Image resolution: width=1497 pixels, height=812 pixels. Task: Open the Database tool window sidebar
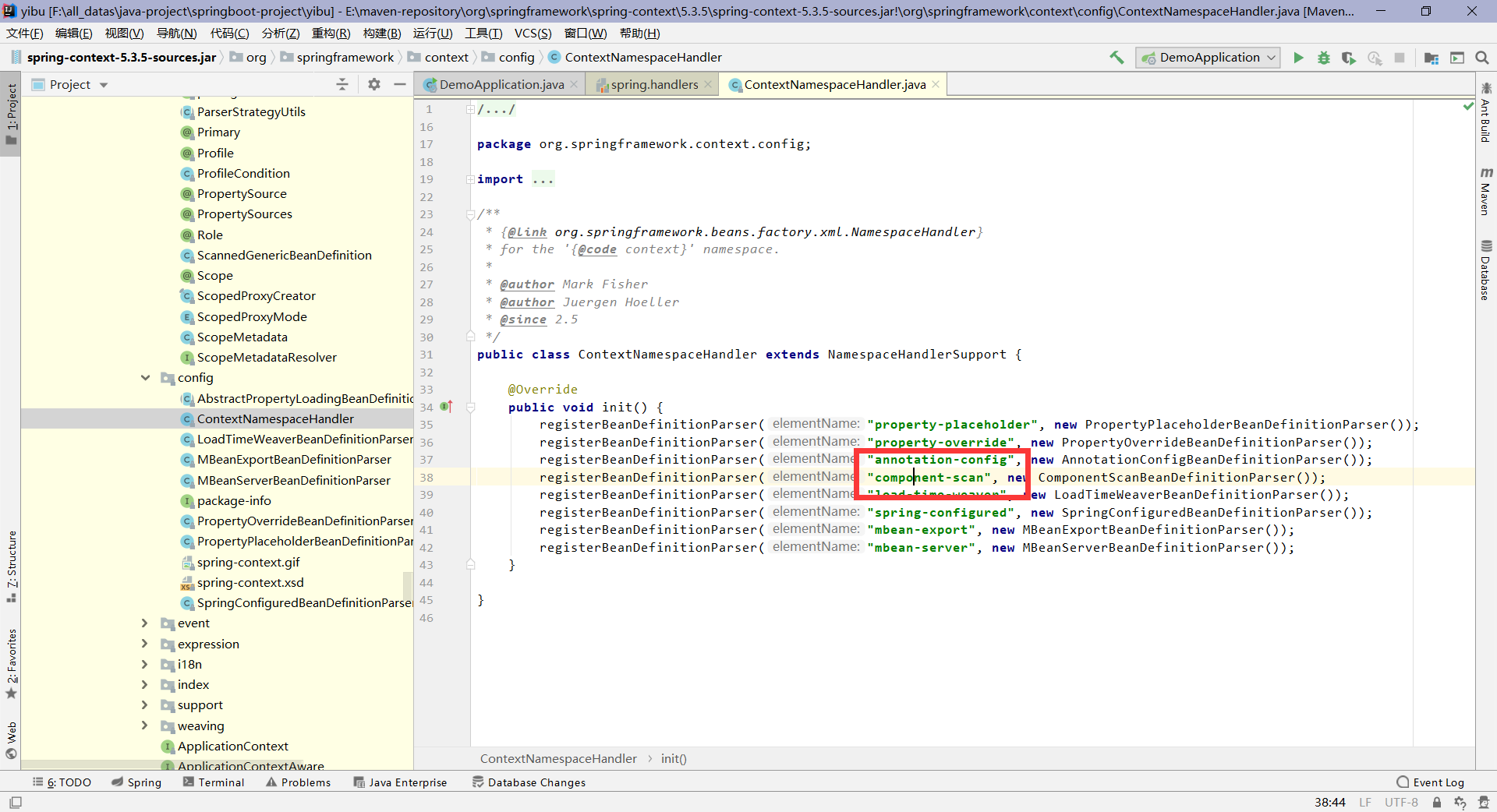tap(1488, 269)
